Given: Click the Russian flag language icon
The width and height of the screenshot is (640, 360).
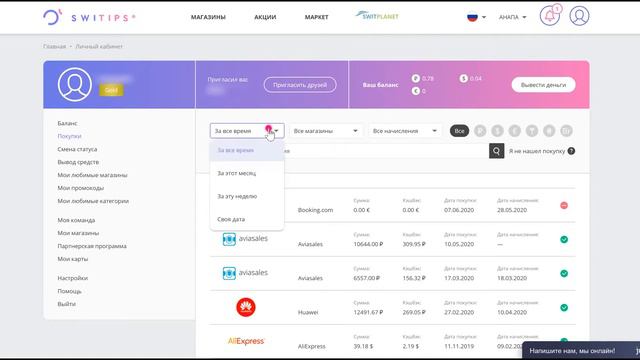Looking at the screenshot, I should pos(472,17).
